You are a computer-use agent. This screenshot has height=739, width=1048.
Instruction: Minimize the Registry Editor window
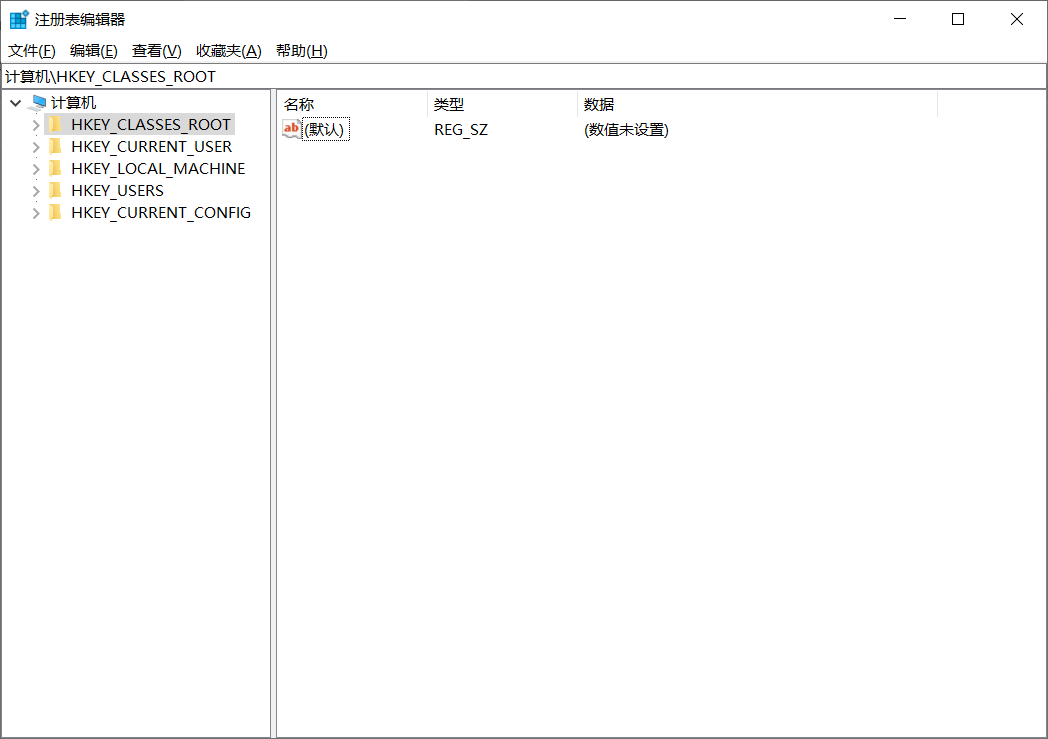[x=900, y=19]
